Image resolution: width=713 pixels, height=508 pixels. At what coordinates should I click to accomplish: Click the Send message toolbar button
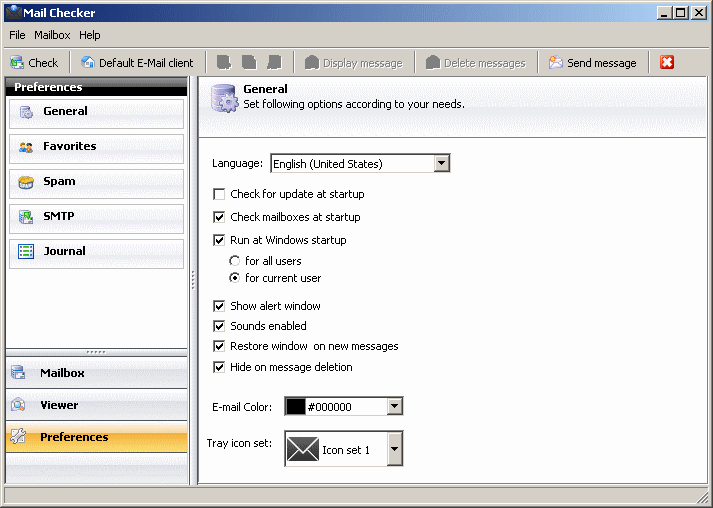(x=592, y=62)
